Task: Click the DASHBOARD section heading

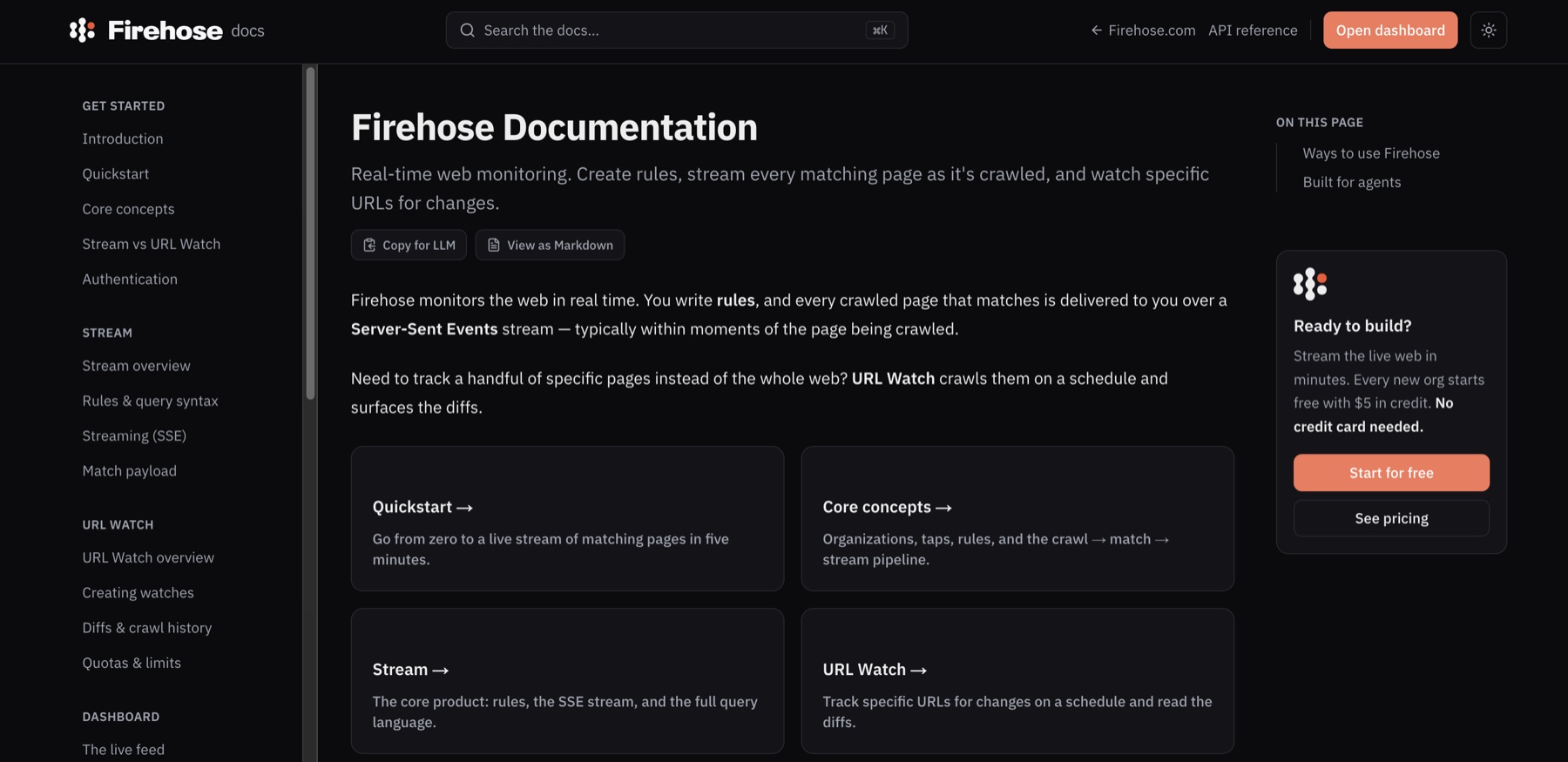Action: click(x=121, y=717)
